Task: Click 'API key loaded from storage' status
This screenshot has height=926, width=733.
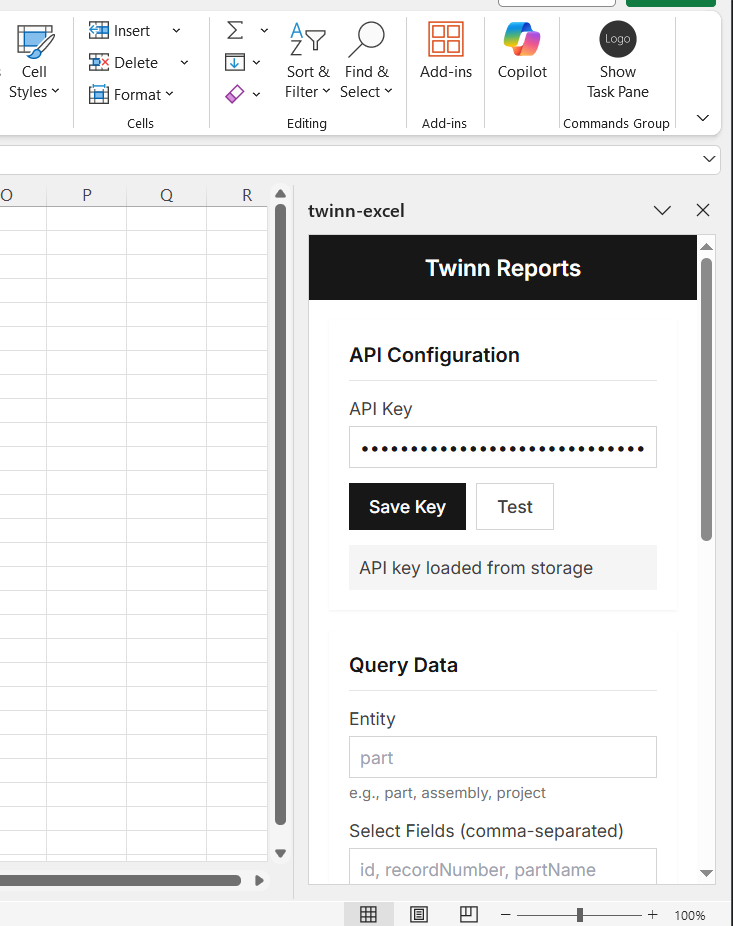Action: click(x=503, y=568)
